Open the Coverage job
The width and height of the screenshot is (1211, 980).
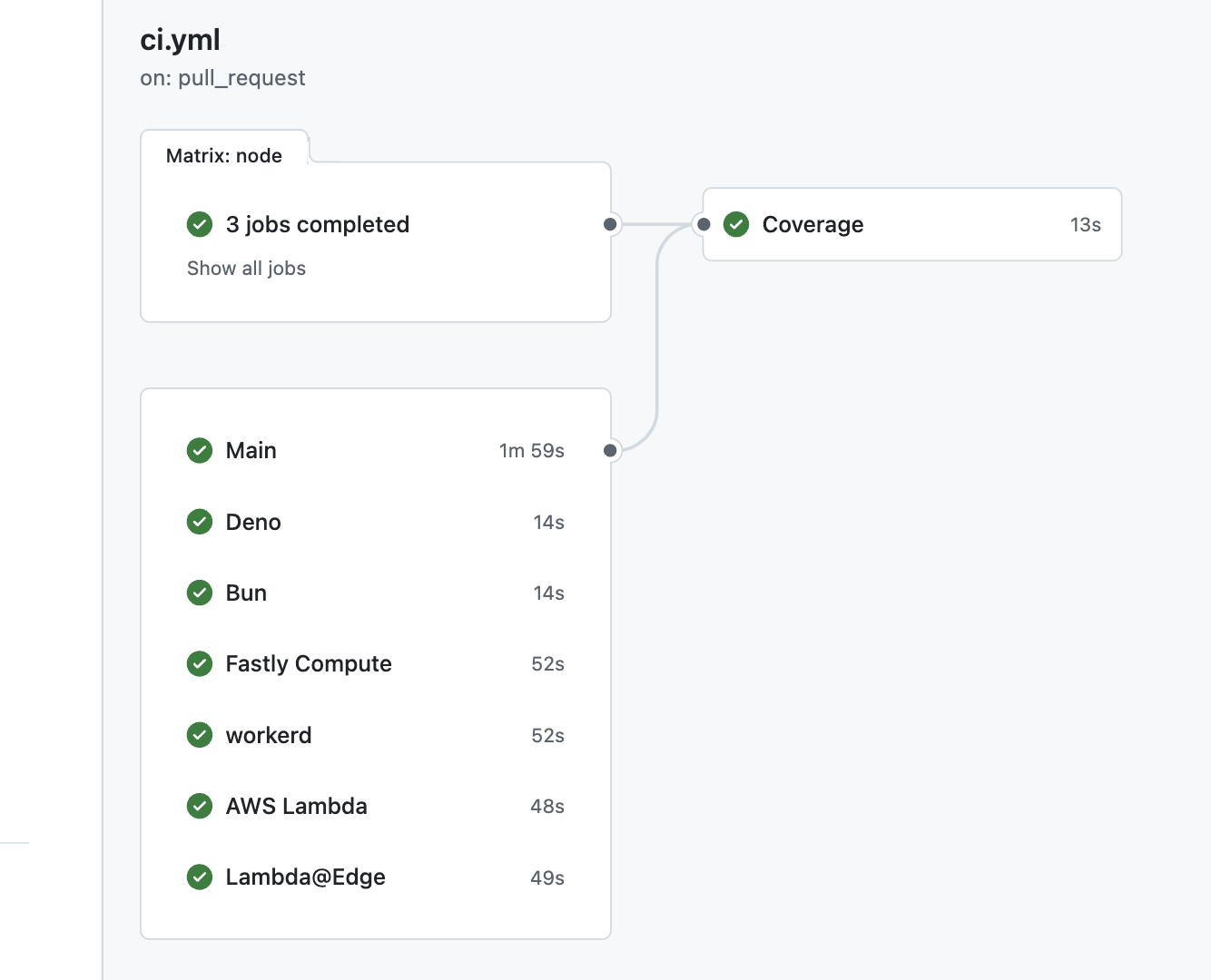point(812,224)
